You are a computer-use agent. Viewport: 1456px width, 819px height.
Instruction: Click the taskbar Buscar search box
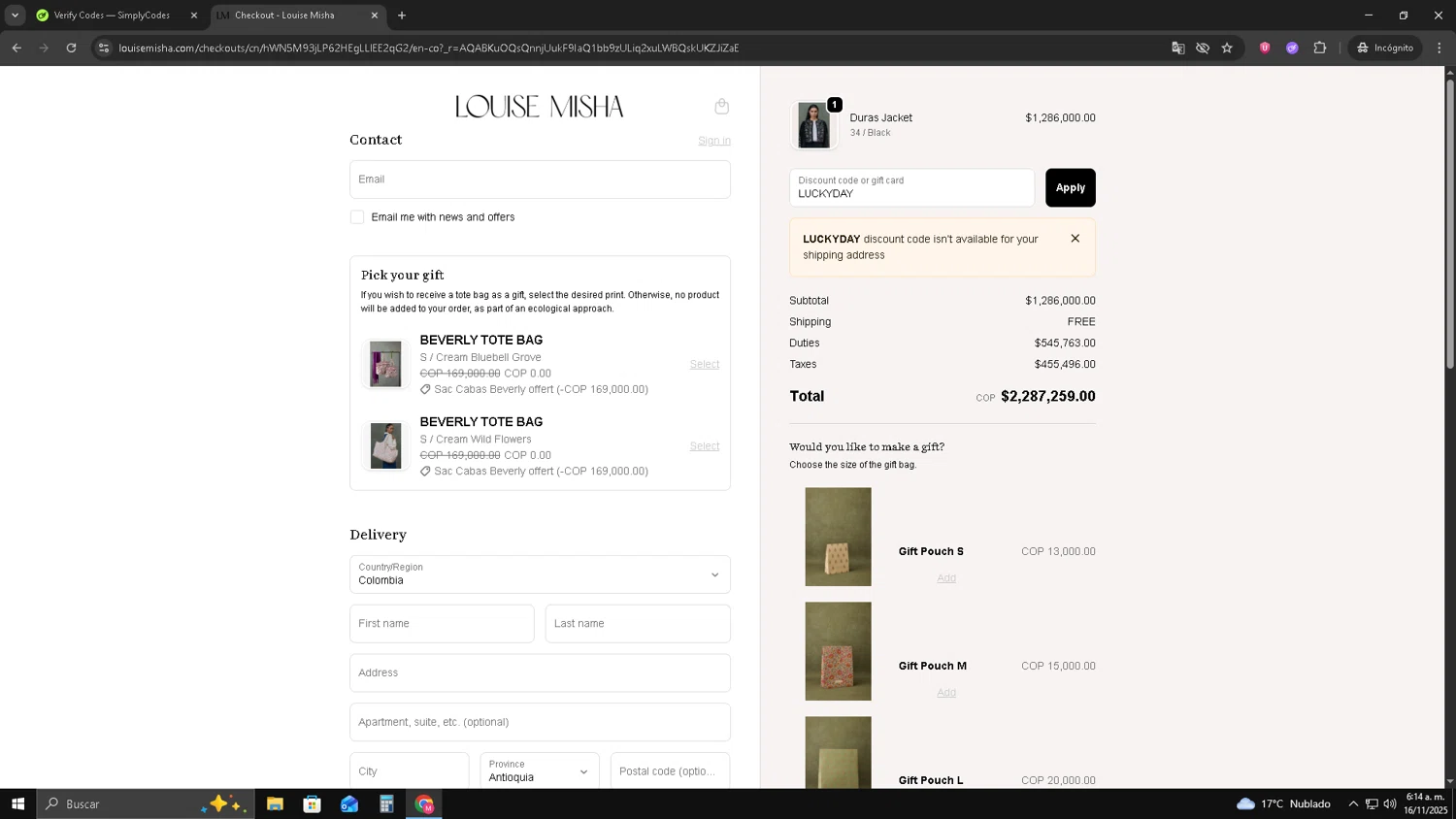tap(146, 803)
